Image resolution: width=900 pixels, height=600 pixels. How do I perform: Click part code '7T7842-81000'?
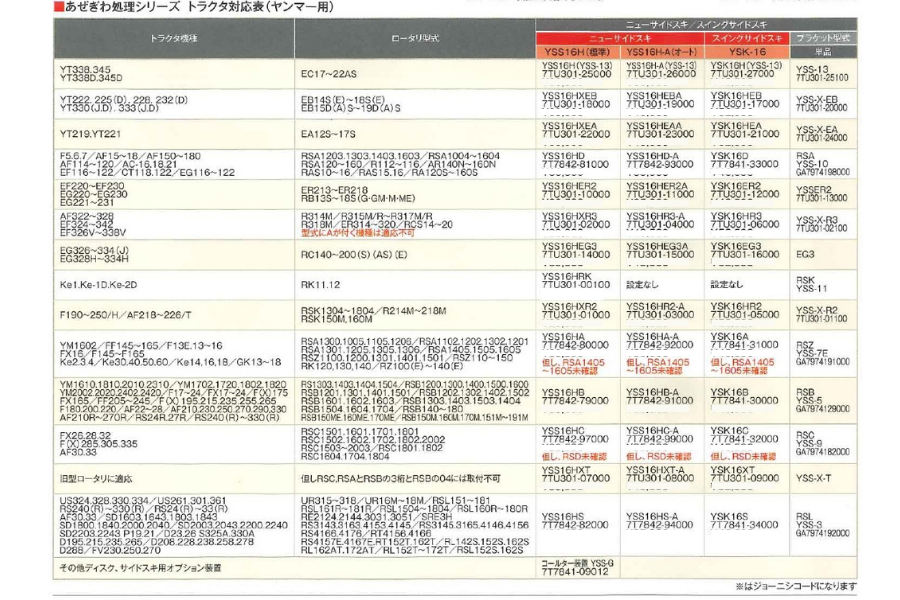[x=575, y=164]
